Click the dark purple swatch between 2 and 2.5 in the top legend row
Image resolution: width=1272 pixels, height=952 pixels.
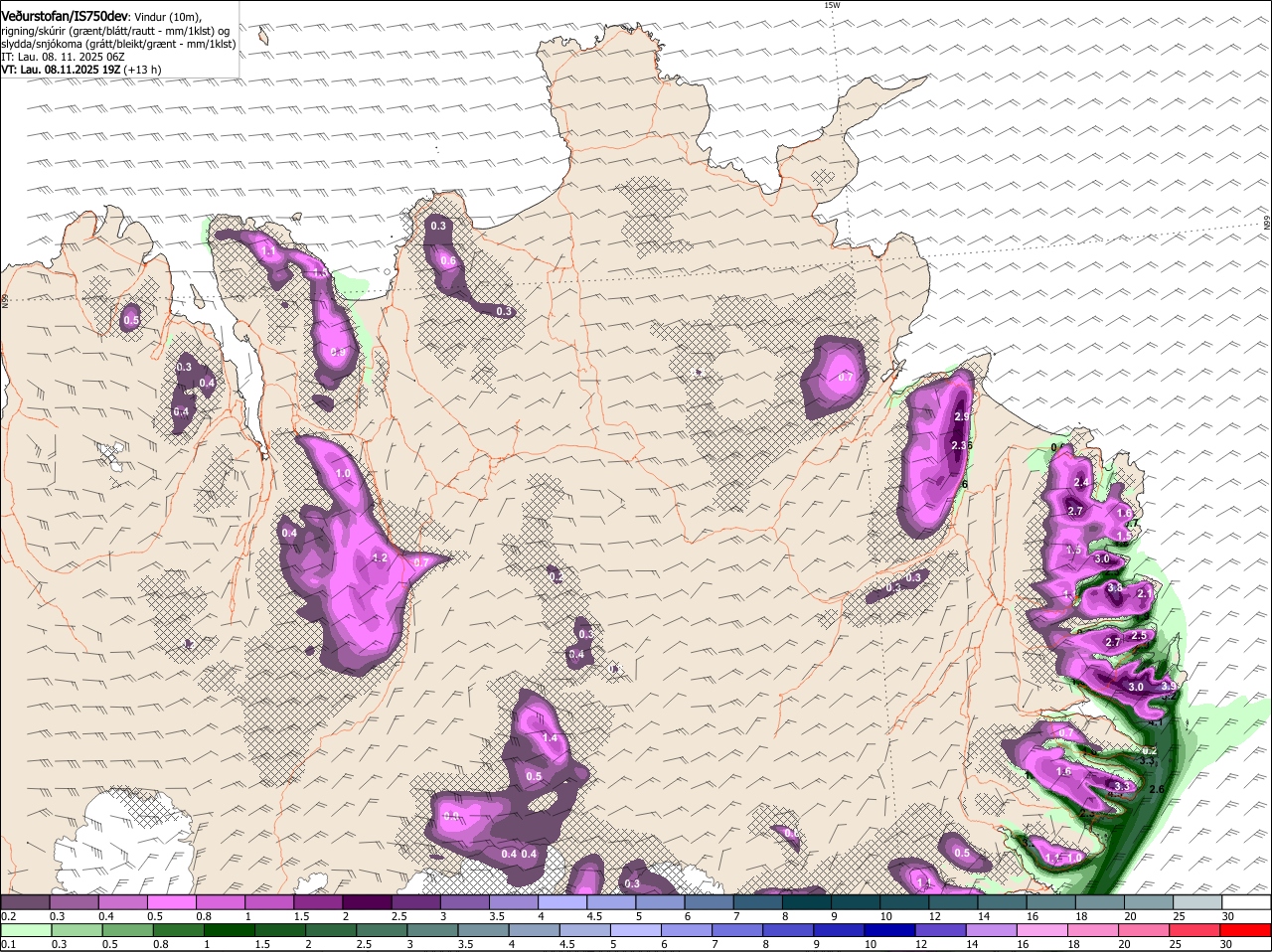click(367, 901)
